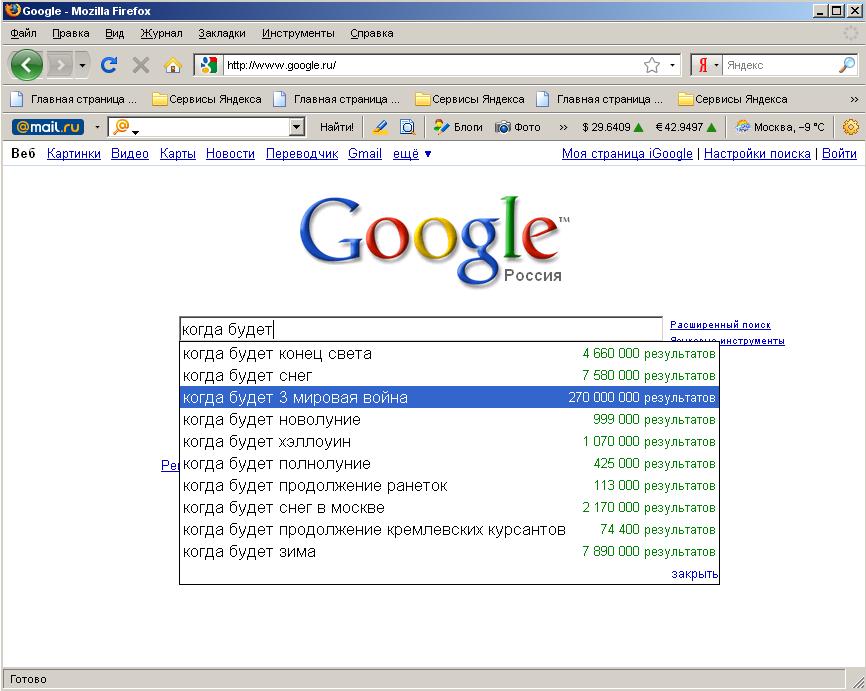Open Mail.ru toolbar settings gear icon
The height and width of the screenshot is (691, 866).
[851, 127]
